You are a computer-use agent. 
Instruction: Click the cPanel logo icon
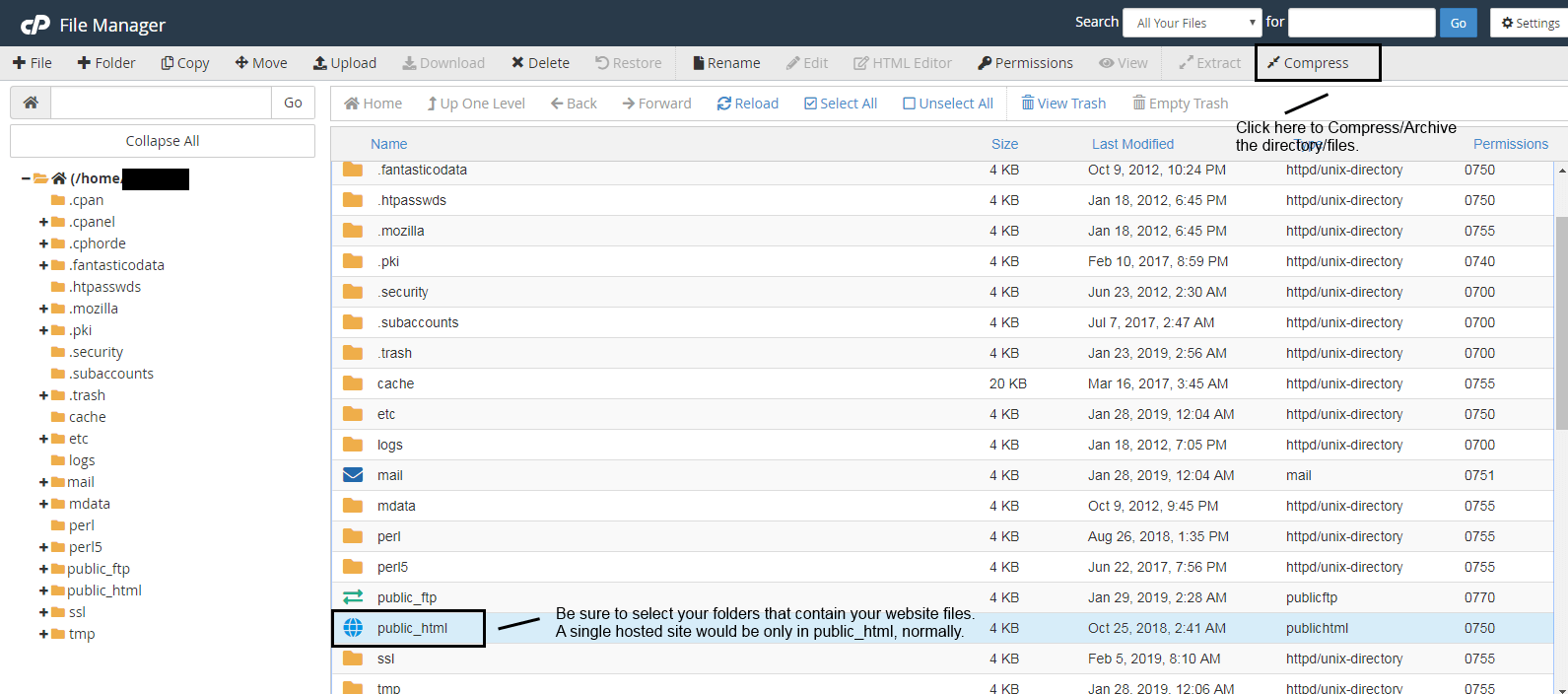(x=35, y=25)
